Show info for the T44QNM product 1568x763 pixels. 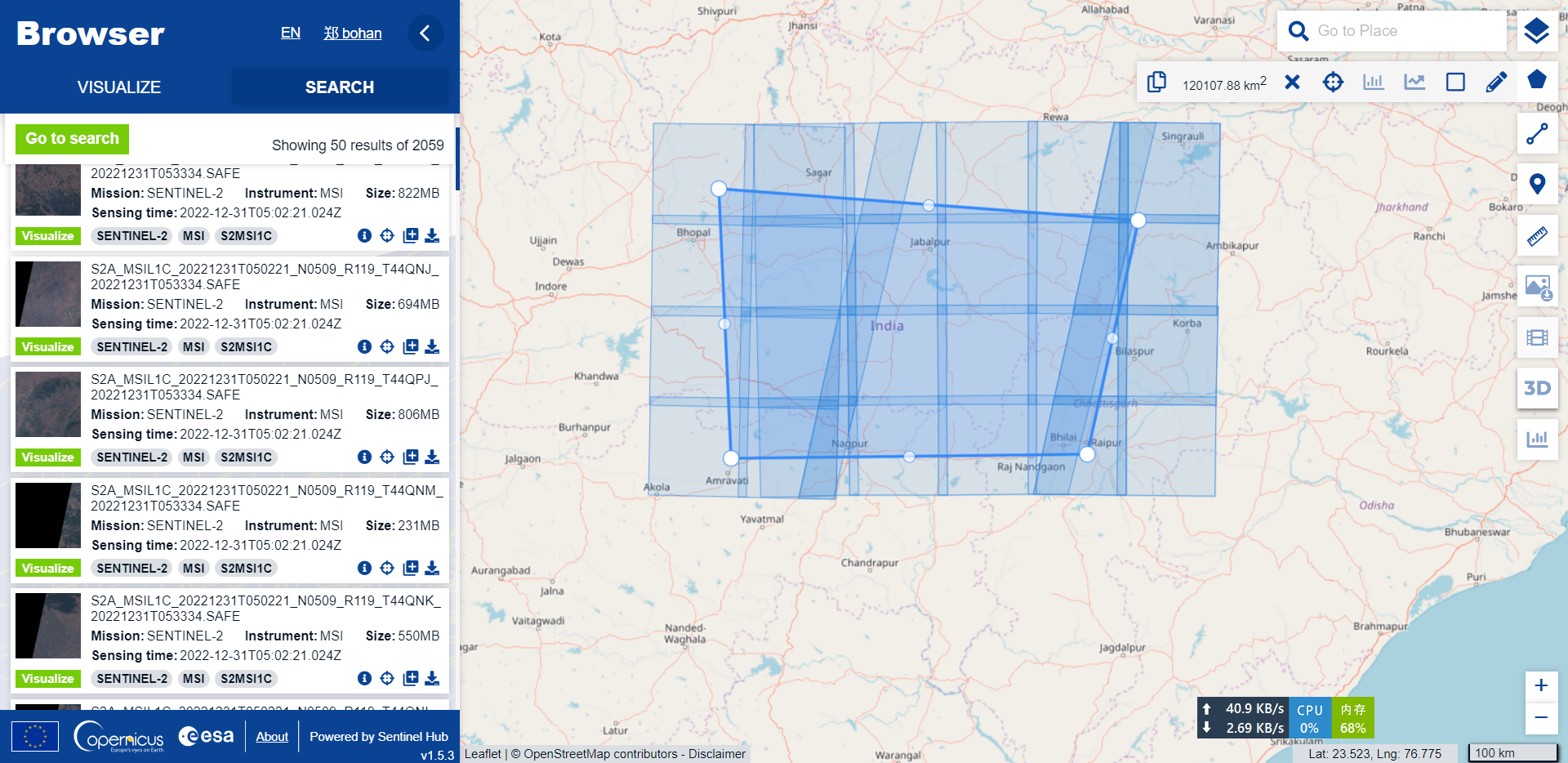tap(364, 568)
